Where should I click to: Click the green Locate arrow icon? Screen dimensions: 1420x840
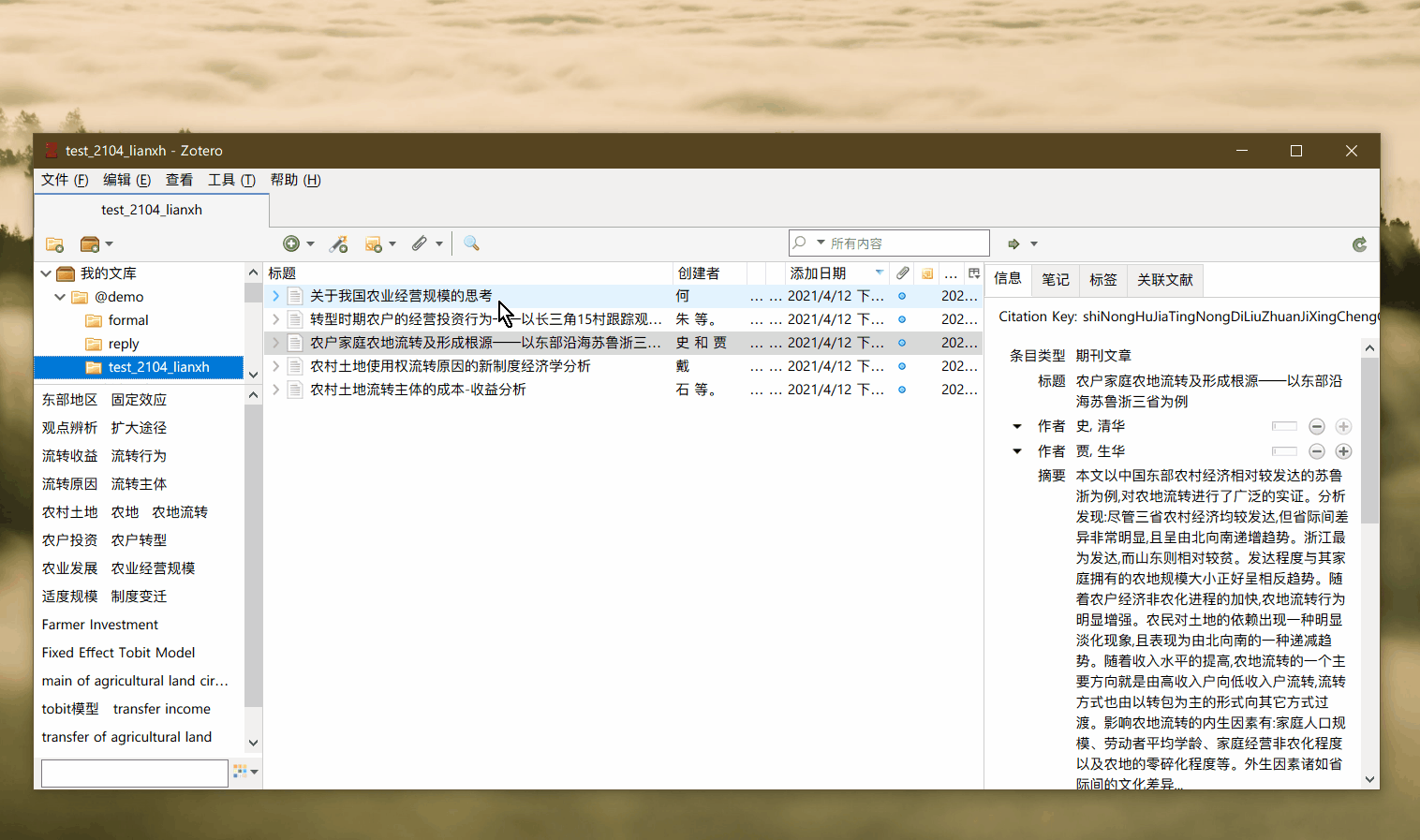(1013, 244)
